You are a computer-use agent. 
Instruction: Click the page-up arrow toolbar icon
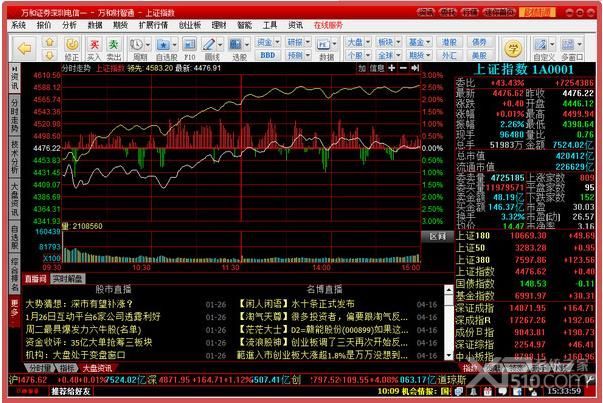(x=50, y=42)
